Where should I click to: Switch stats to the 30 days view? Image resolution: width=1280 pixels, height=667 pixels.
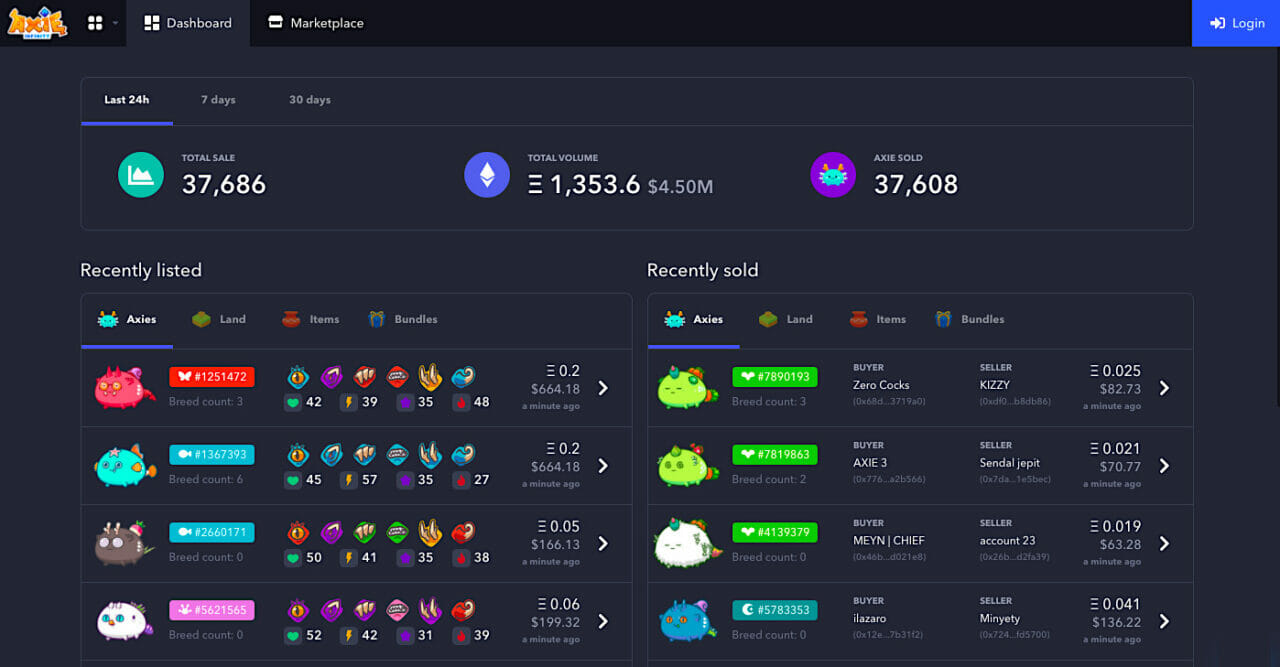point(309,100)
